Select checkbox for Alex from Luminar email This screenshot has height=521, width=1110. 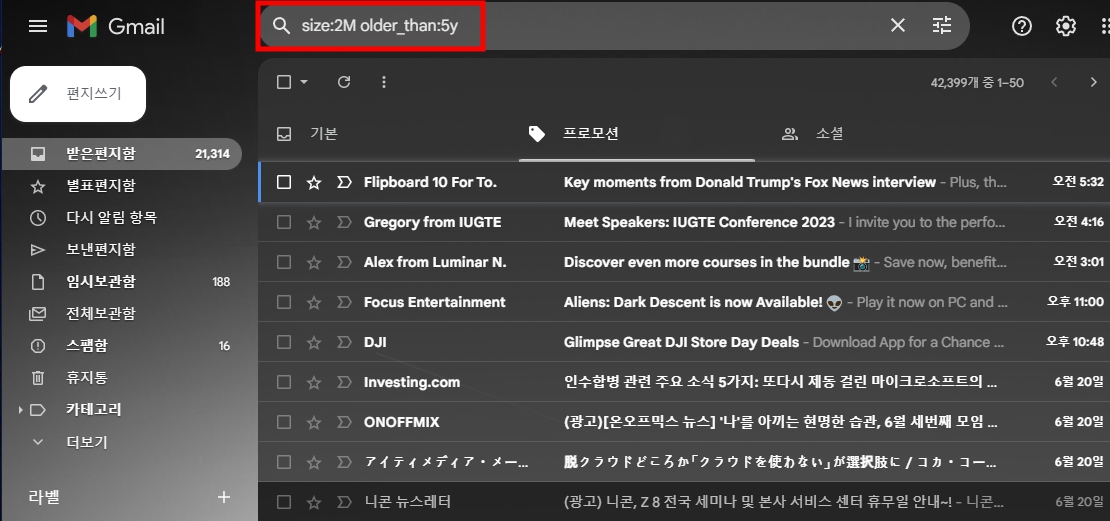284,263
